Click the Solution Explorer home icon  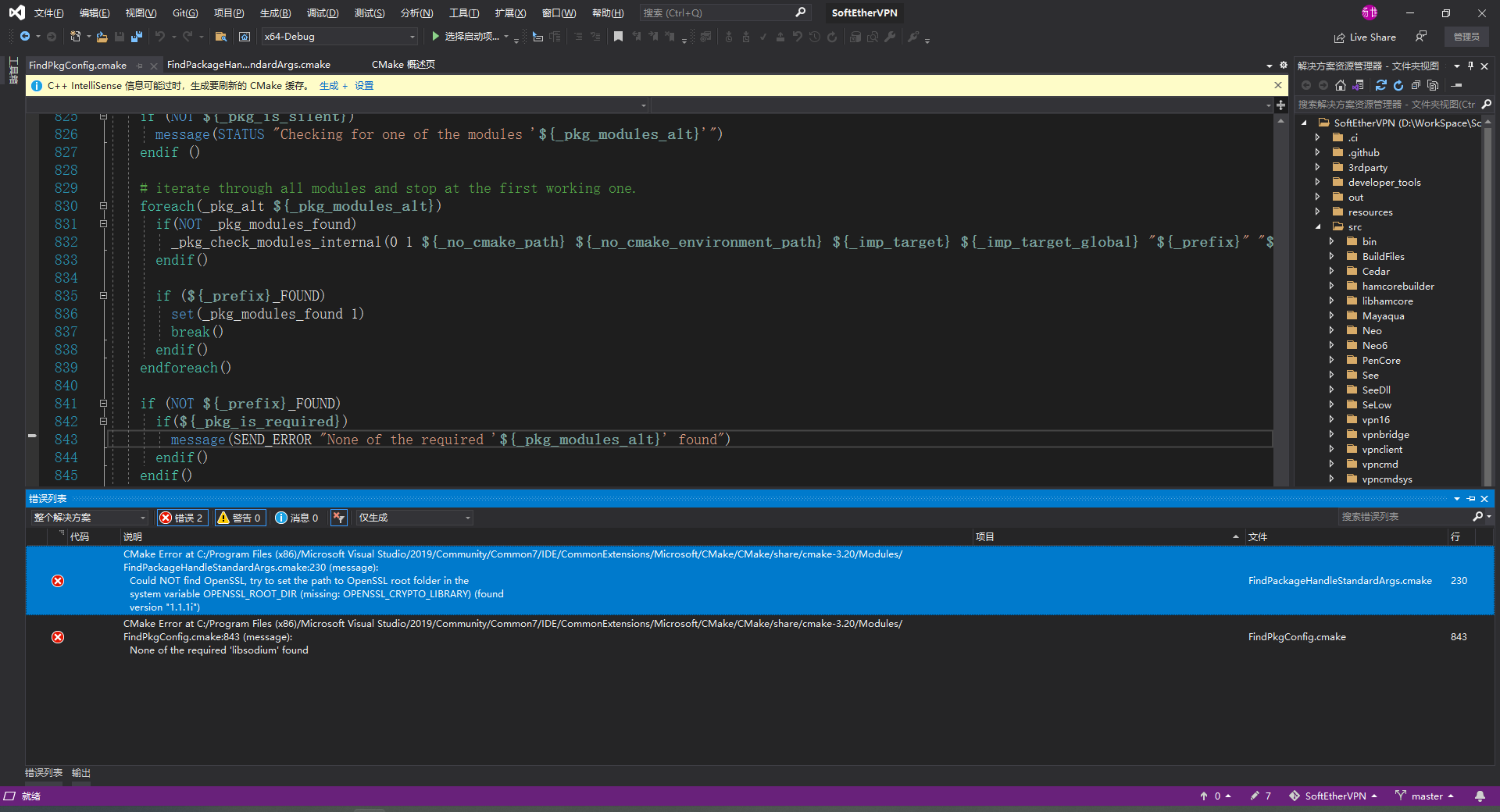pyautogui.click(x=1341, y=86)
